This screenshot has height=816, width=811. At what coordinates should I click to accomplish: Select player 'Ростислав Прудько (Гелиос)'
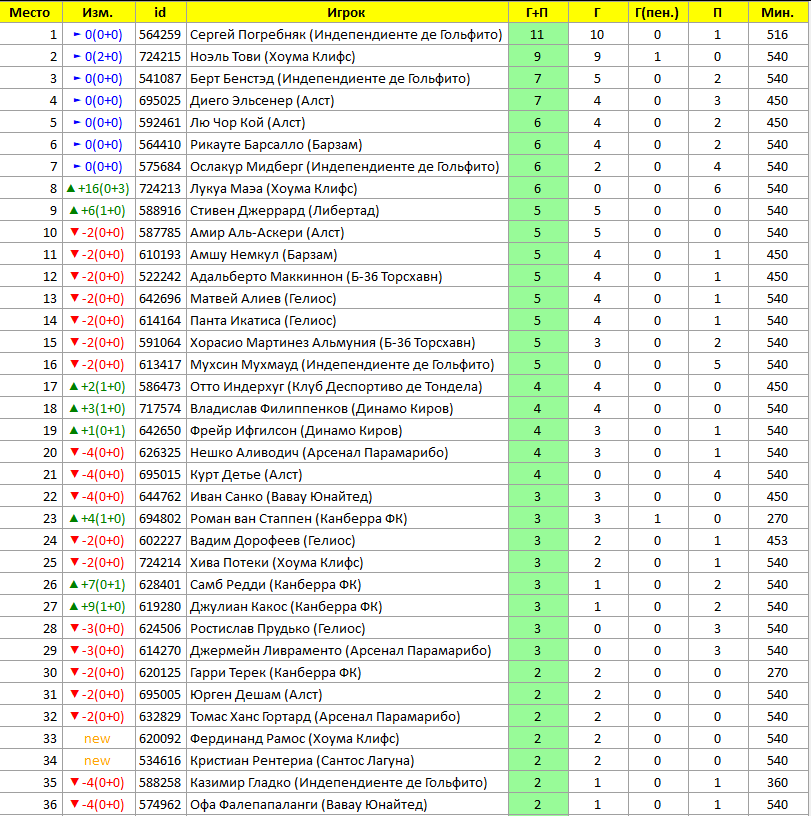[x=277, y=628]
